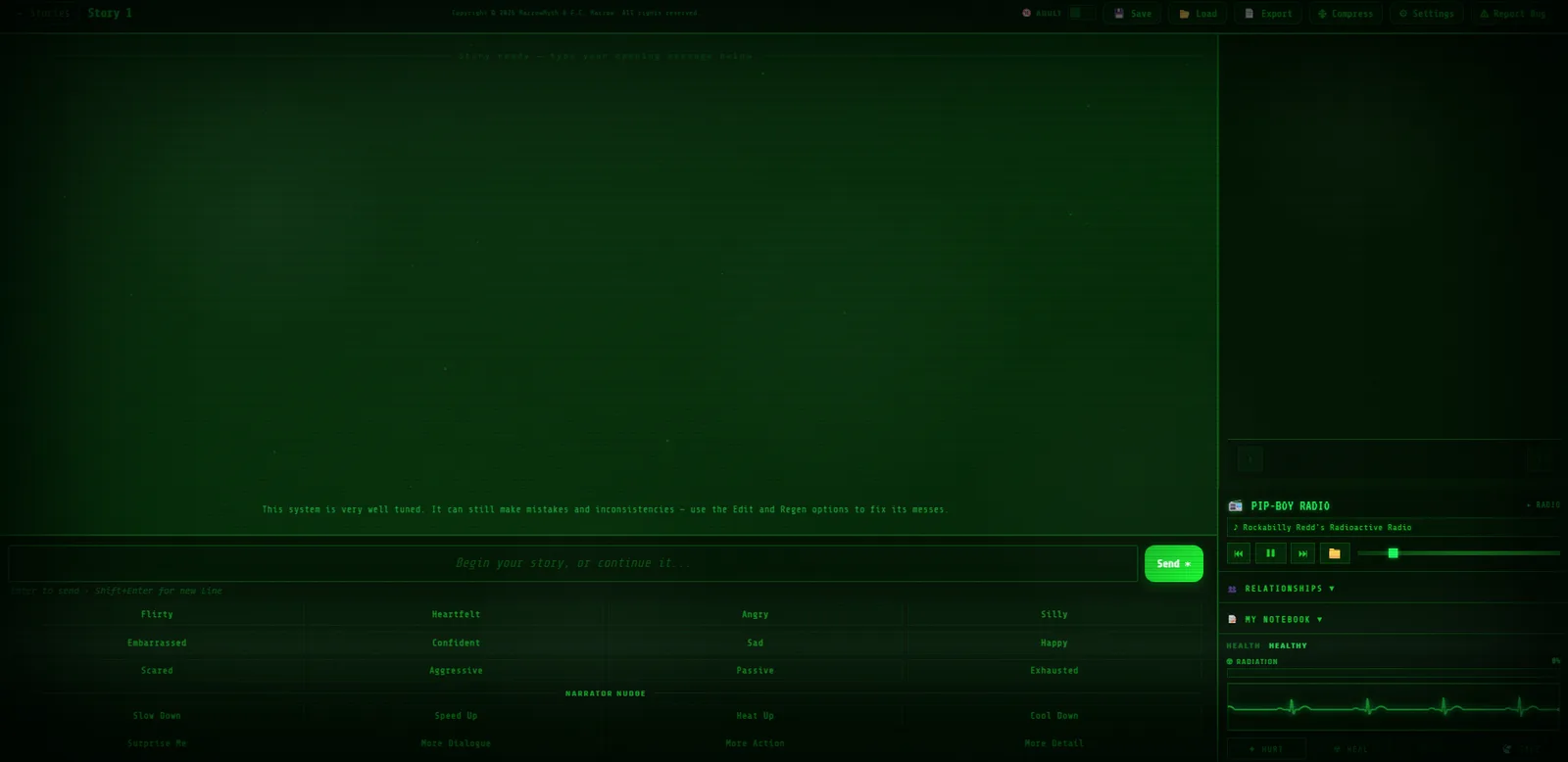Export the story using the document button
This screenshot has height=762, width=1568.
pyautogui.click(x=1268, y=14)
